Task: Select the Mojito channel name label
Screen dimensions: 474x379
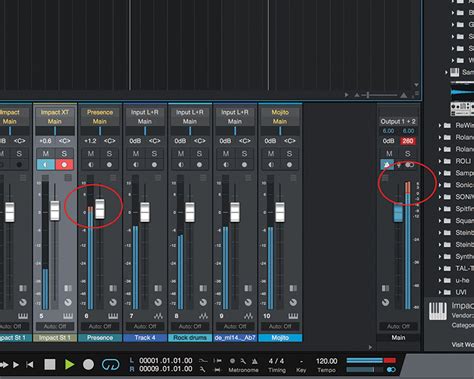Action: (280, 338)
